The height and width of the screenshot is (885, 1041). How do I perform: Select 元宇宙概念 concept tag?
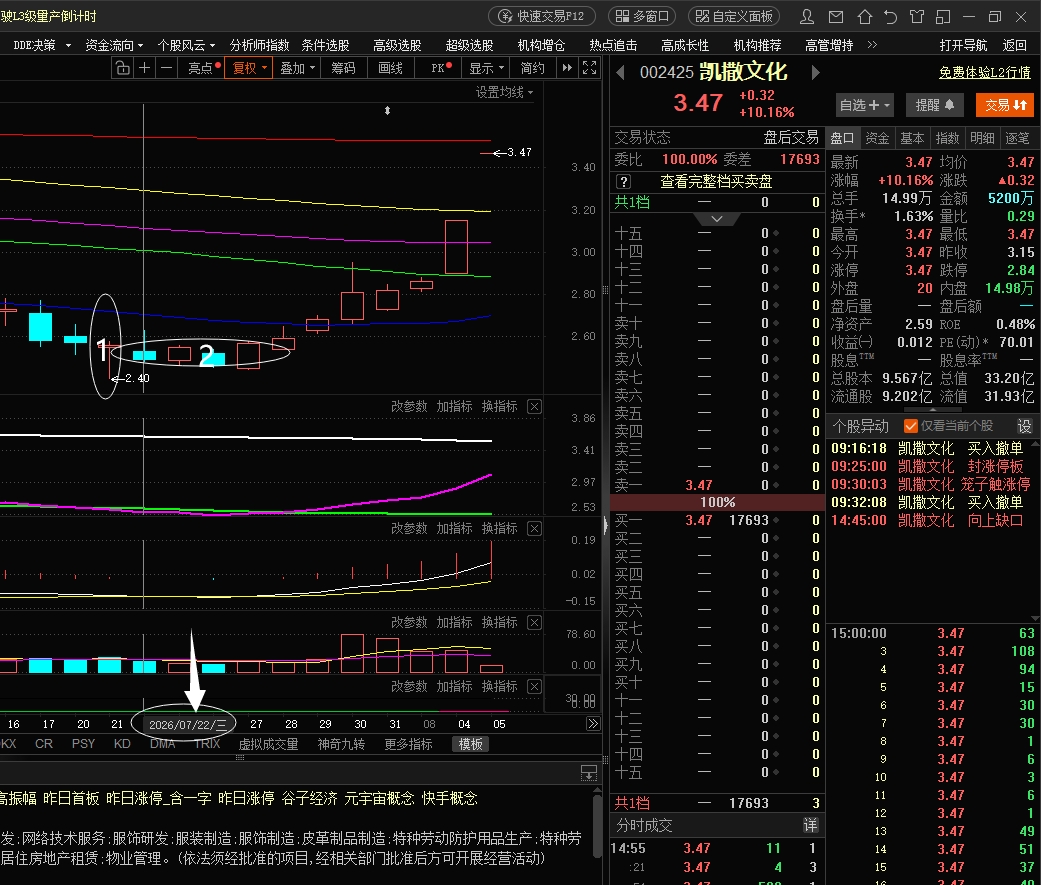click(x=378, y=798)
